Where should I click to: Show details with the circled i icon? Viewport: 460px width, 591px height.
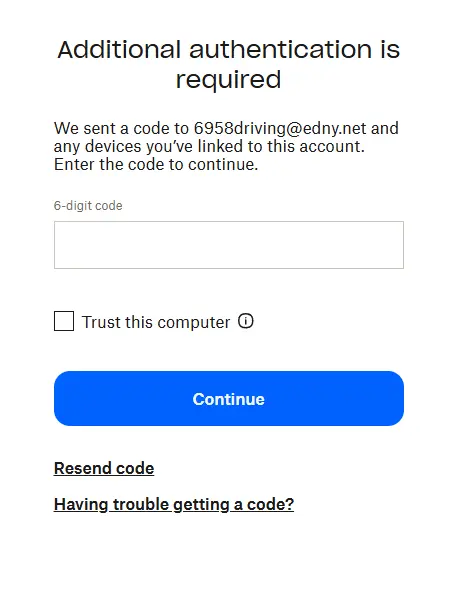246,322
